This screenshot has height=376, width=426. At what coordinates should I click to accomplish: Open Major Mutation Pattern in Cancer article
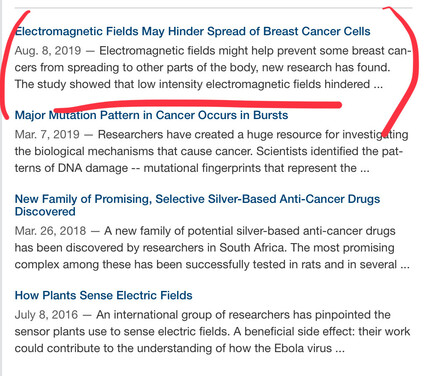[x=151, y=115]
